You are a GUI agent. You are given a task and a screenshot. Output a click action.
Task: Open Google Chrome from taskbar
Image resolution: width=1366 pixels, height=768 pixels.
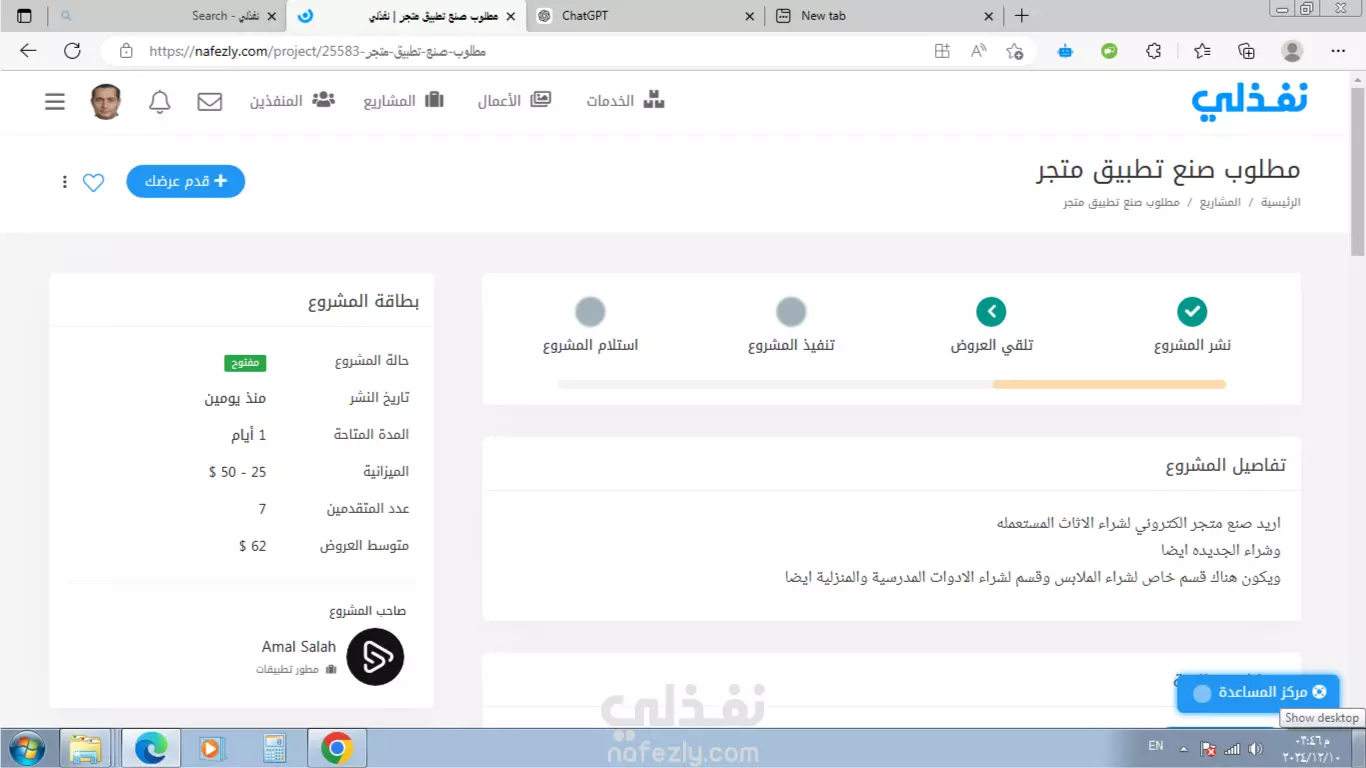point(337,748)
